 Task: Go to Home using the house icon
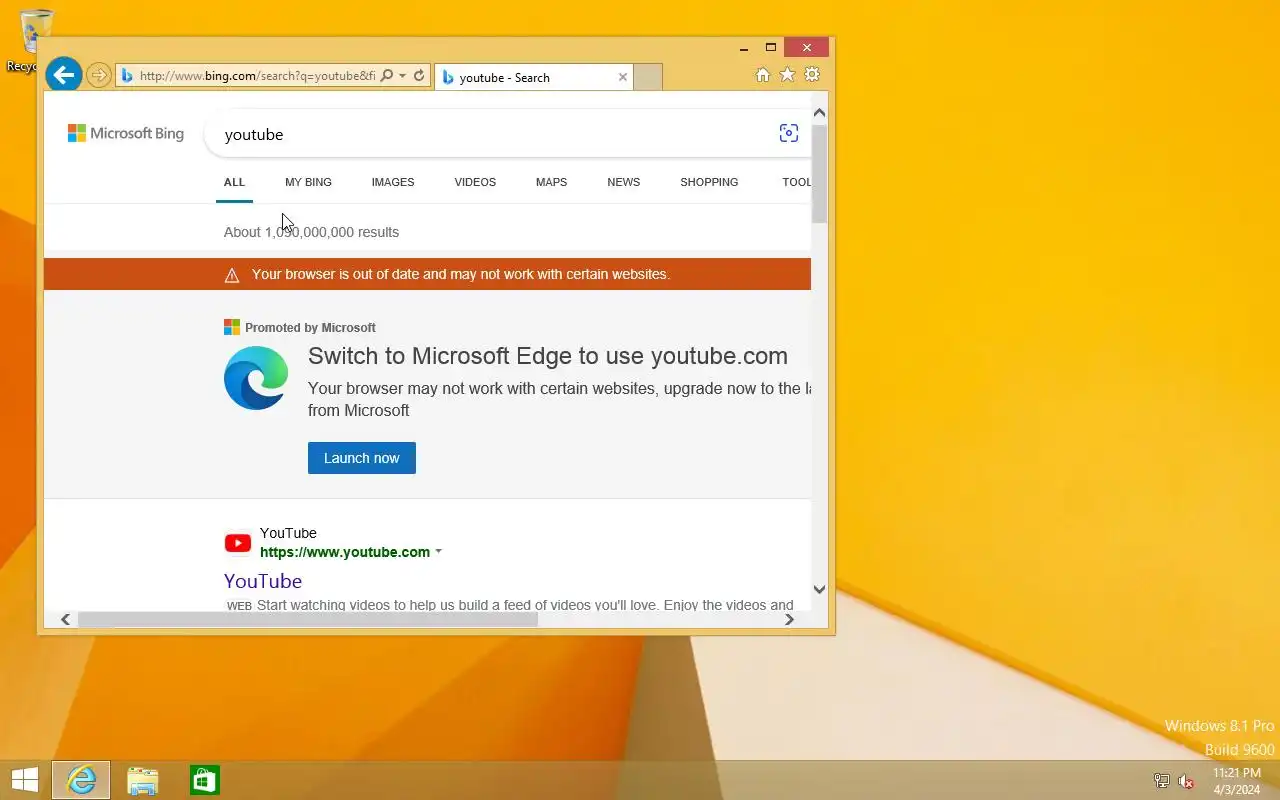point(762,75)
